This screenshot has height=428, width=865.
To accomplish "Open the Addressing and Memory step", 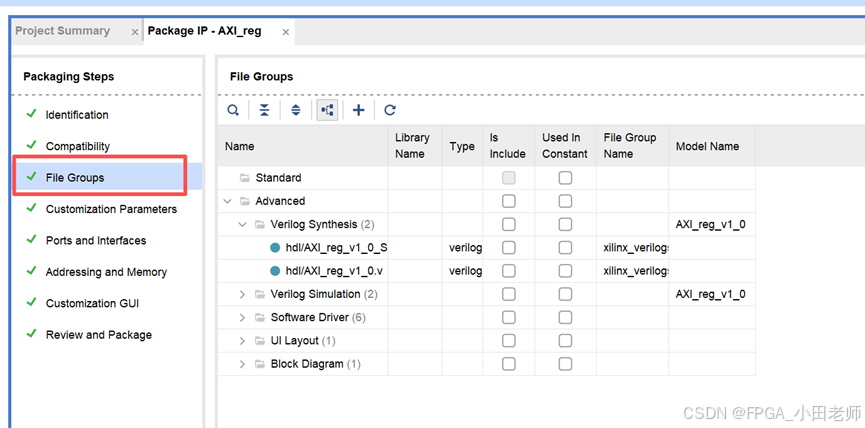I will coord(106,272).
